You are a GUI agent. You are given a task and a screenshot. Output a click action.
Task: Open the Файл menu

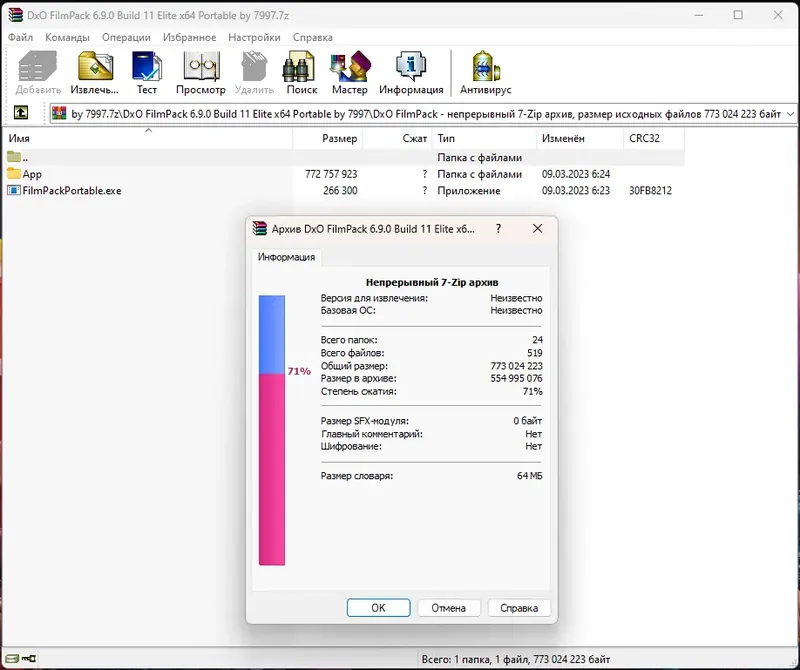(22, 37)
